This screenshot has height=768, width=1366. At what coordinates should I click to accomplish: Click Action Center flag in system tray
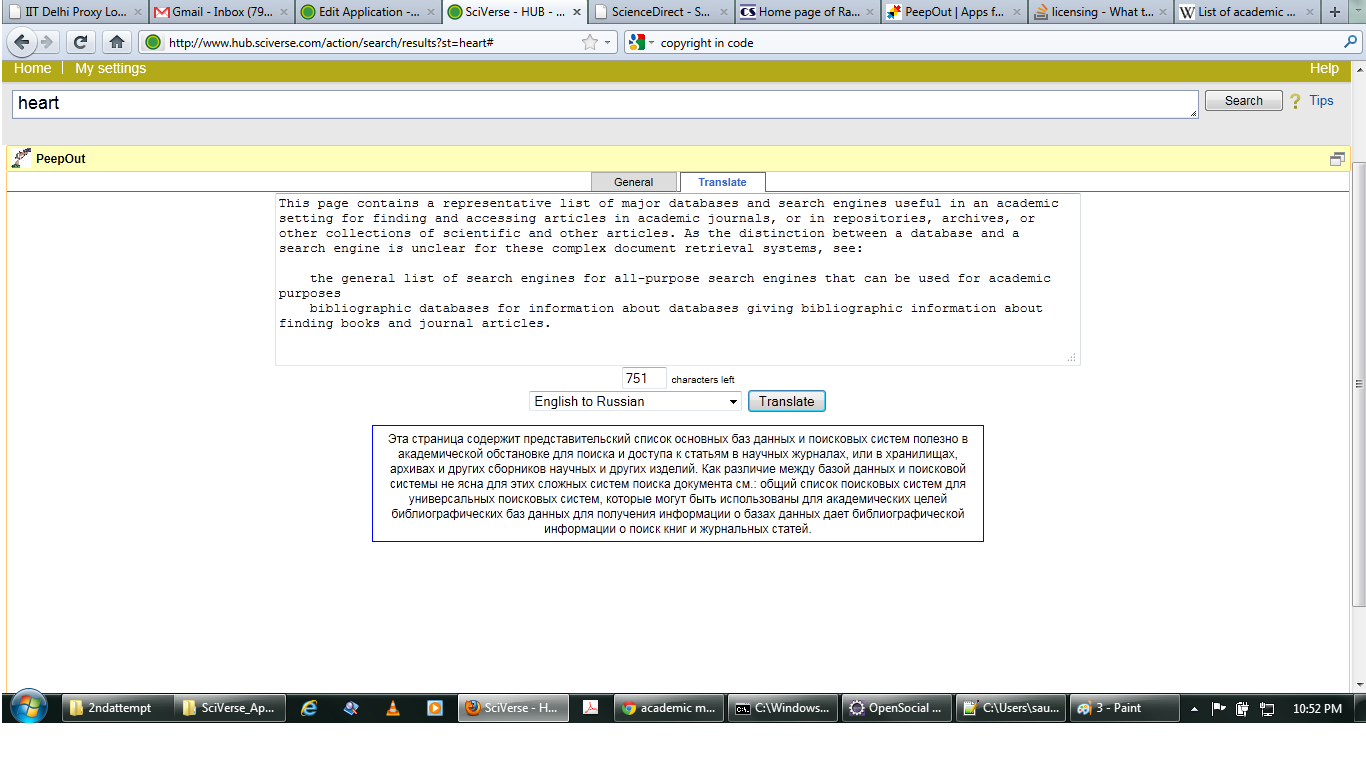coord(1218,708)
